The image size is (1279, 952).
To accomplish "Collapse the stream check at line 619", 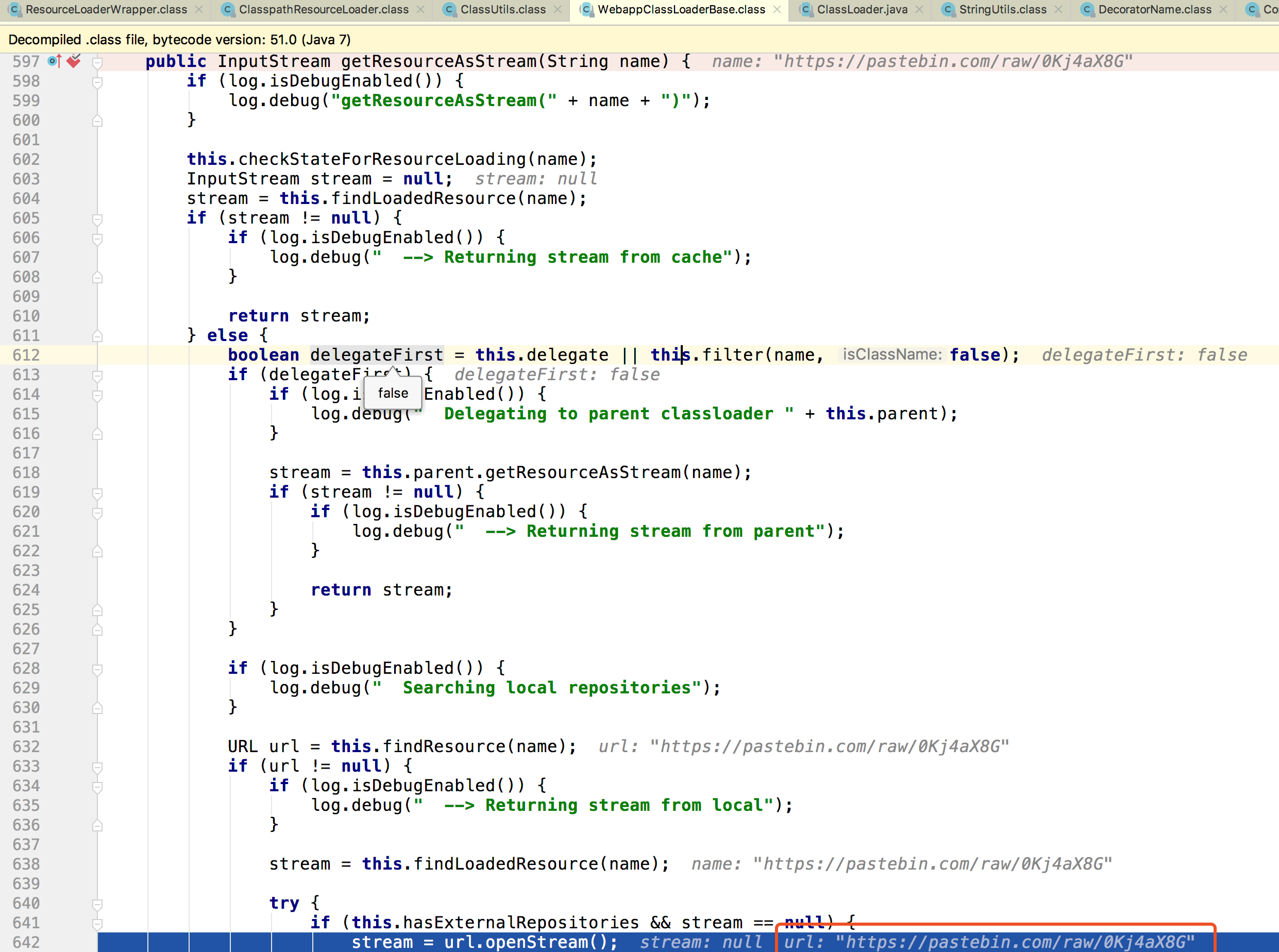I will coord(97,494).
